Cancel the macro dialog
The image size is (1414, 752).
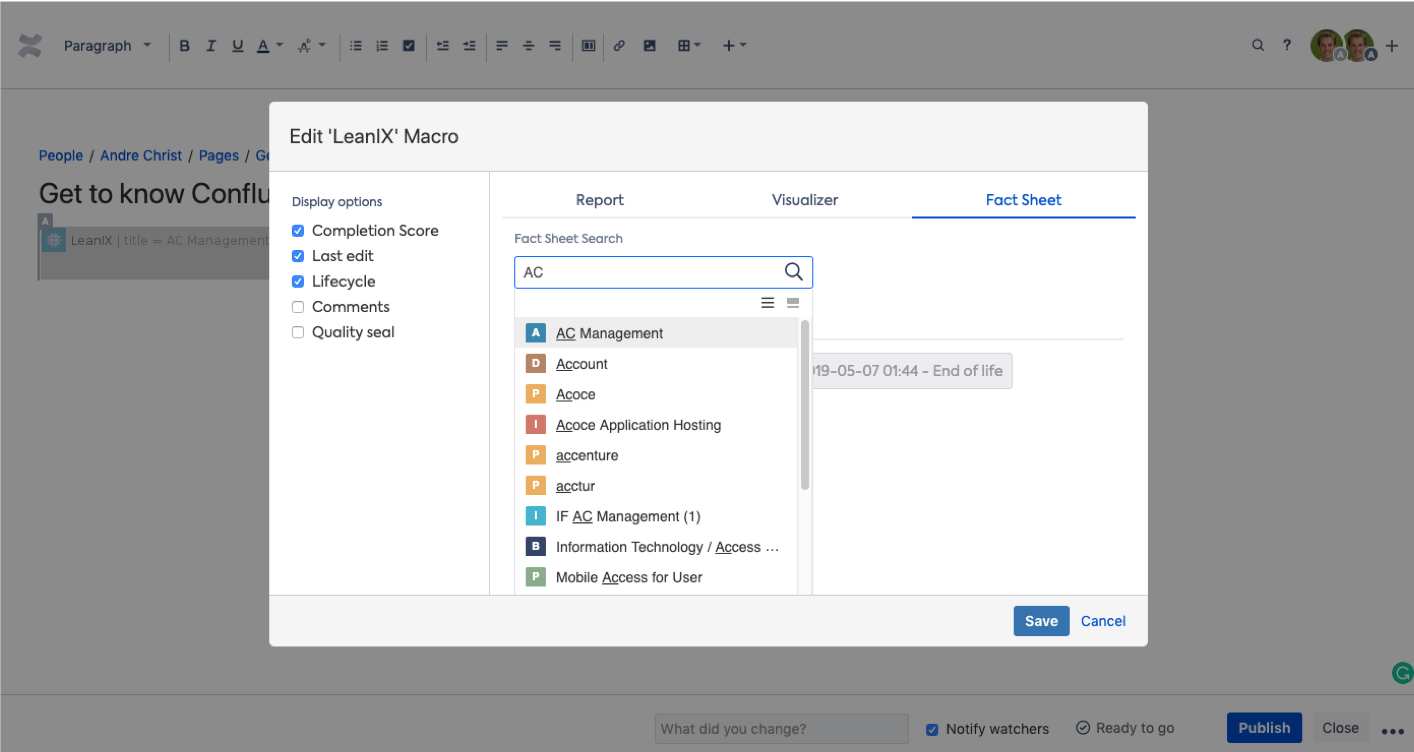click(x=1103, y=621)
